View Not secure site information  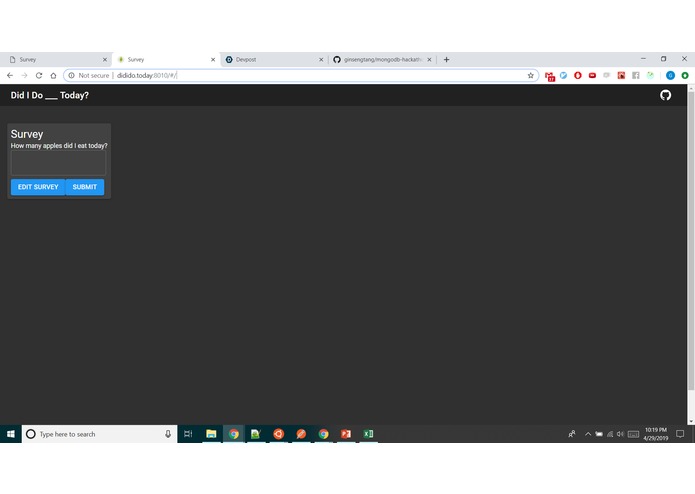[89, 76]
